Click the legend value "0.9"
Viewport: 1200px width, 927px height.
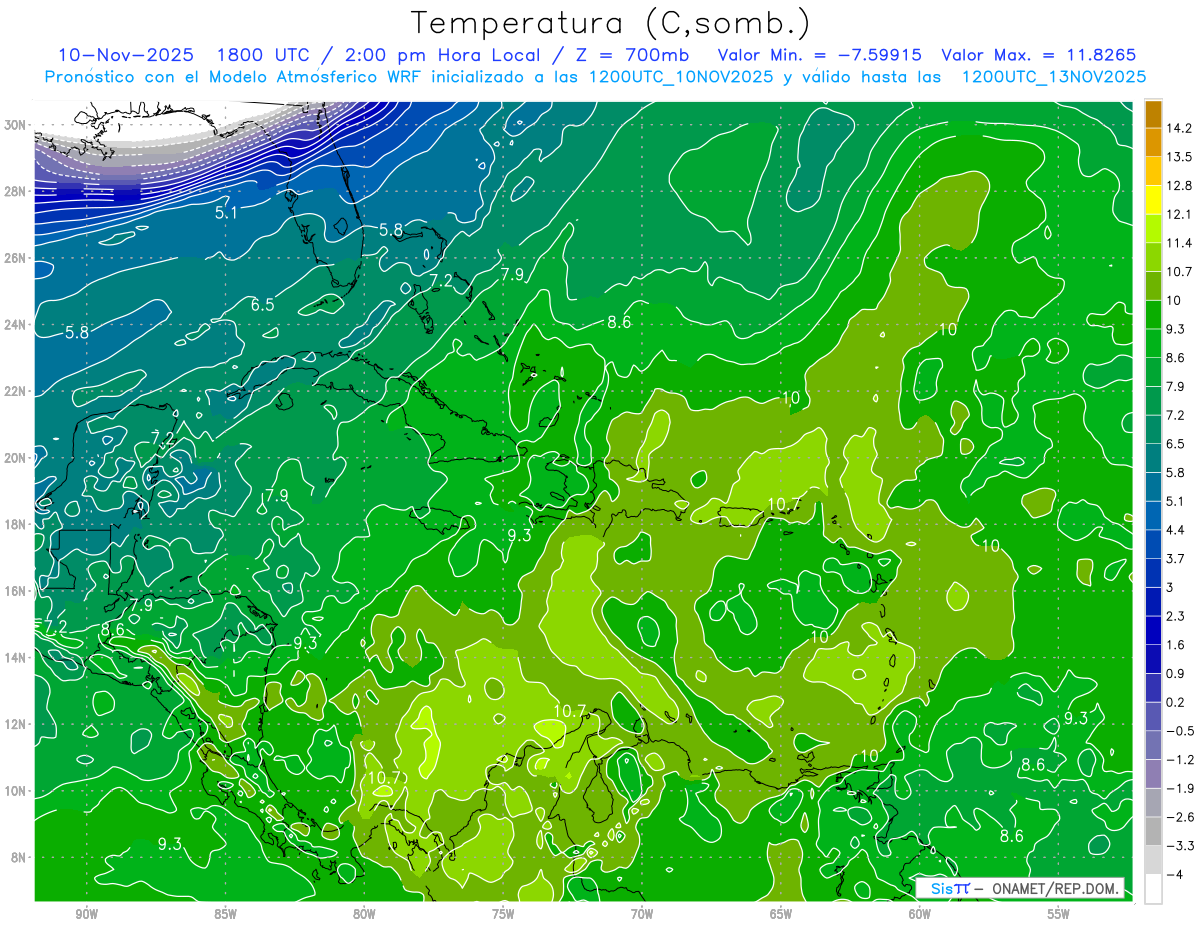pos(1175,674)
